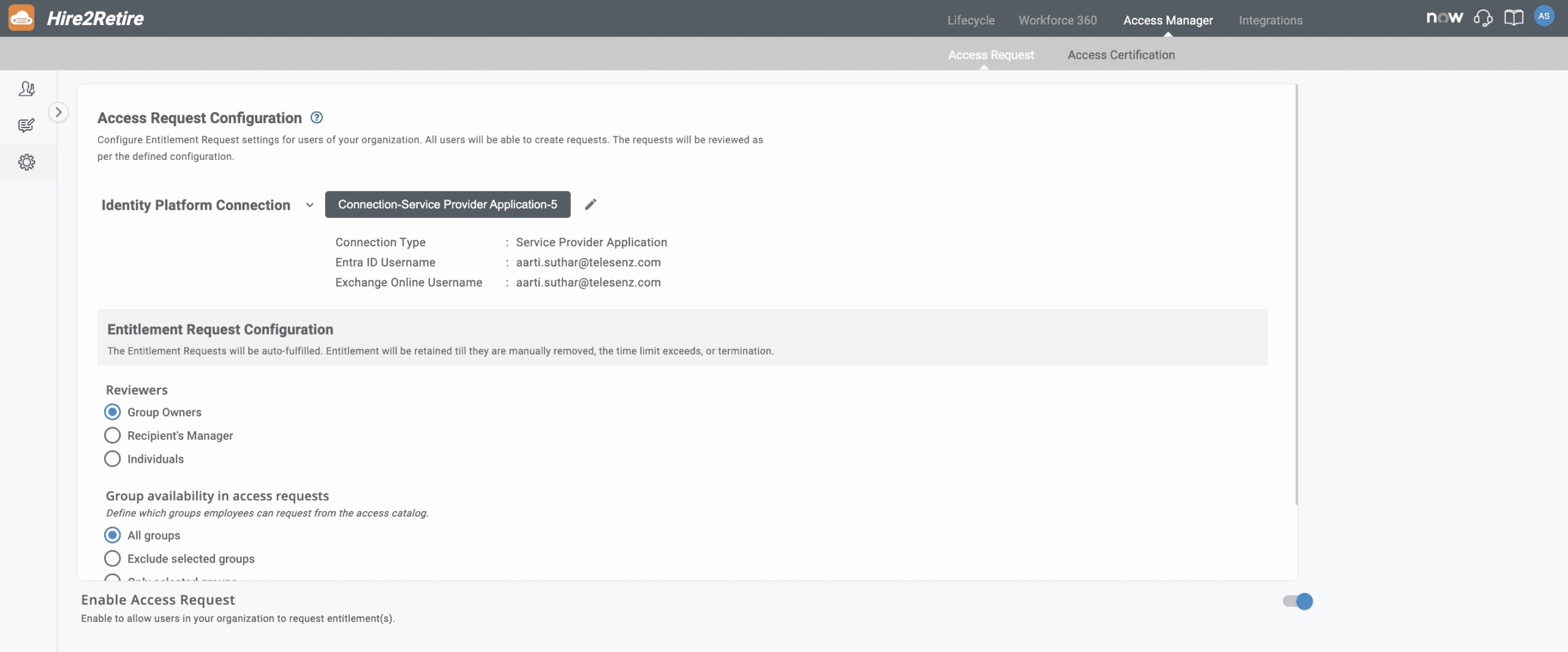Image resolution: width=1568 pixels, height=652 pixels.
Task: Choose Recipient's Manager as reviewer
Action: coord(112,435)
